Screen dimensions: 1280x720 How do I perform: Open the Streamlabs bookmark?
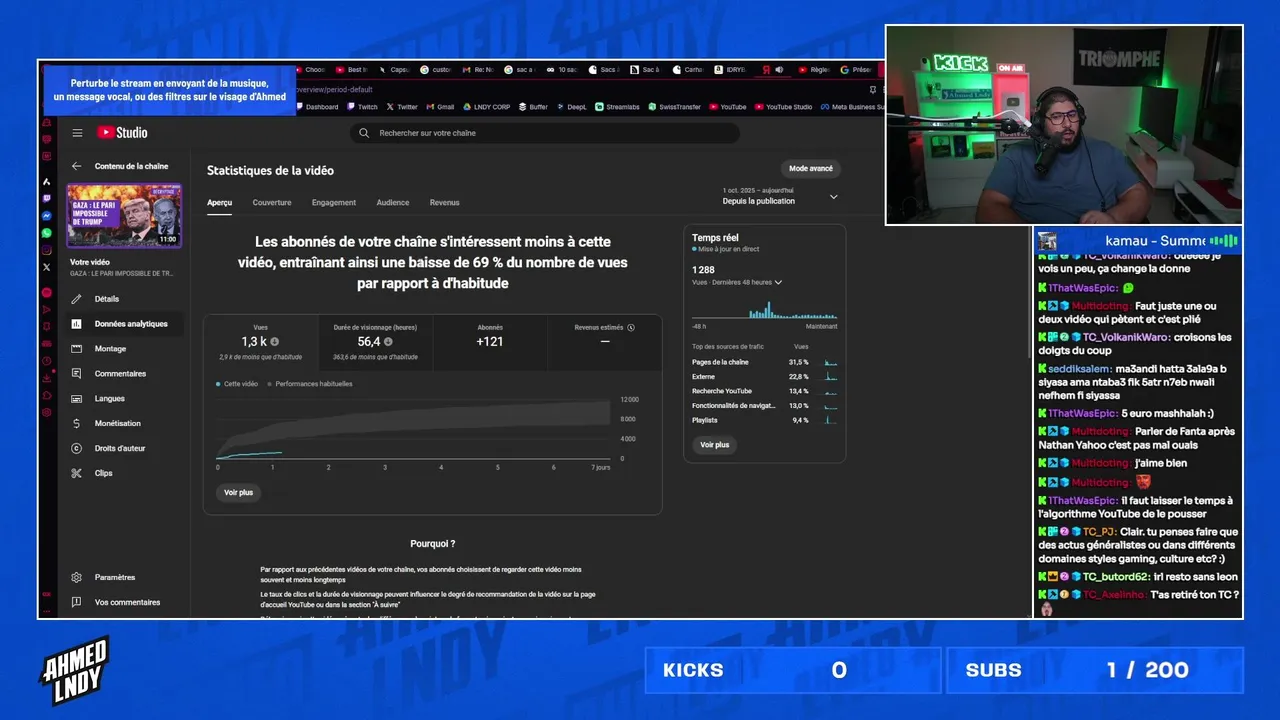(618, 107)
